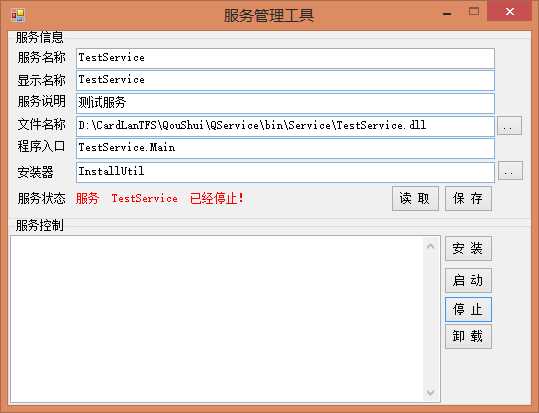Image resolution: width=539 pixels, height=413 pixels.
Task: Click the 安装 button
Action: coord(468,248)
